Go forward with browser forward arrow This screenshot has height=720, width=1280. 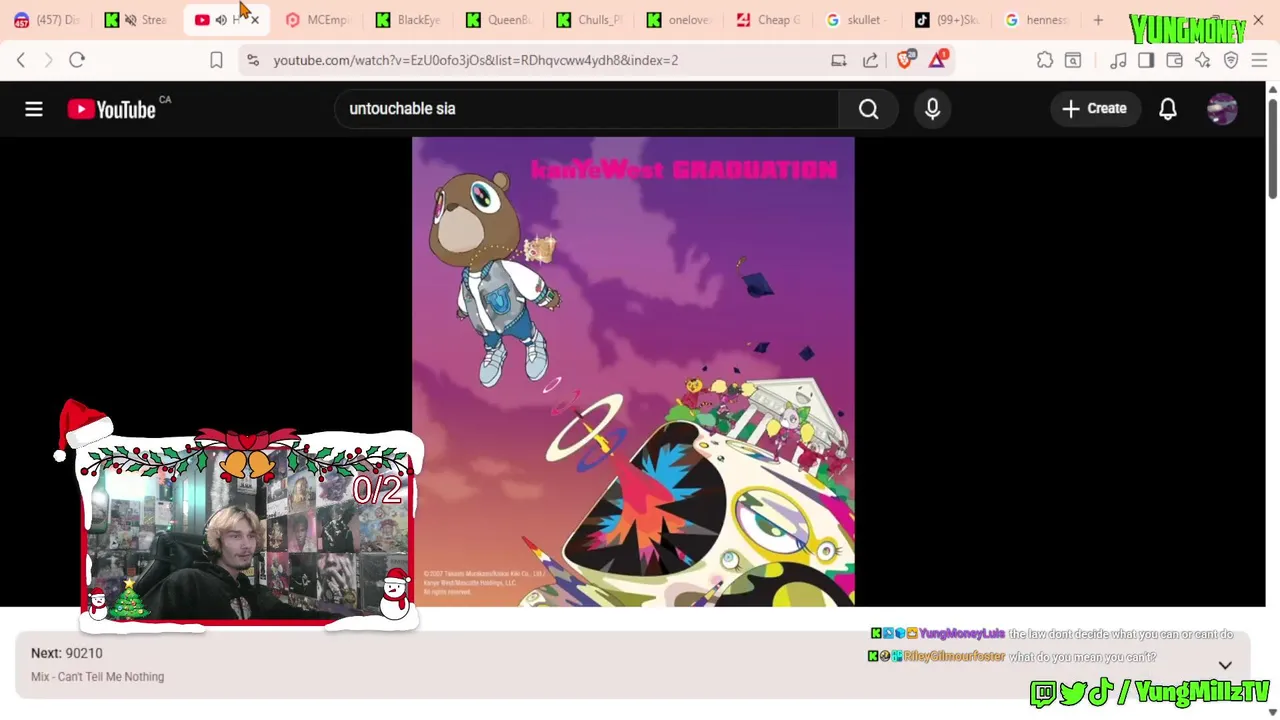pyautogui.click(x=48, y=60)
